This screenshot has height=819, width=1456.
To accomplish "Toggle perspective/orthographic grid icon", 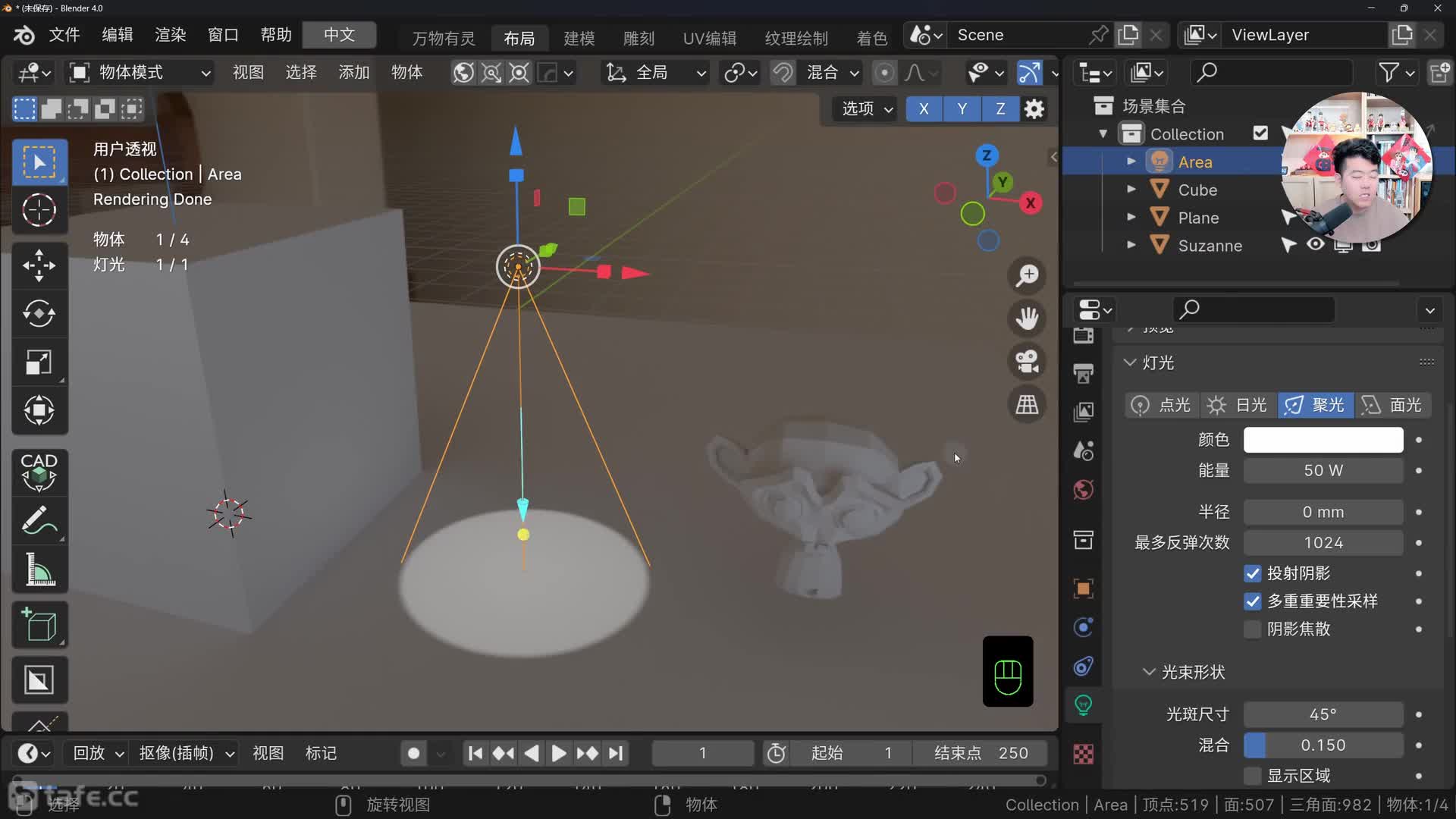I will pyautogui.click(x=1027, y=405).
